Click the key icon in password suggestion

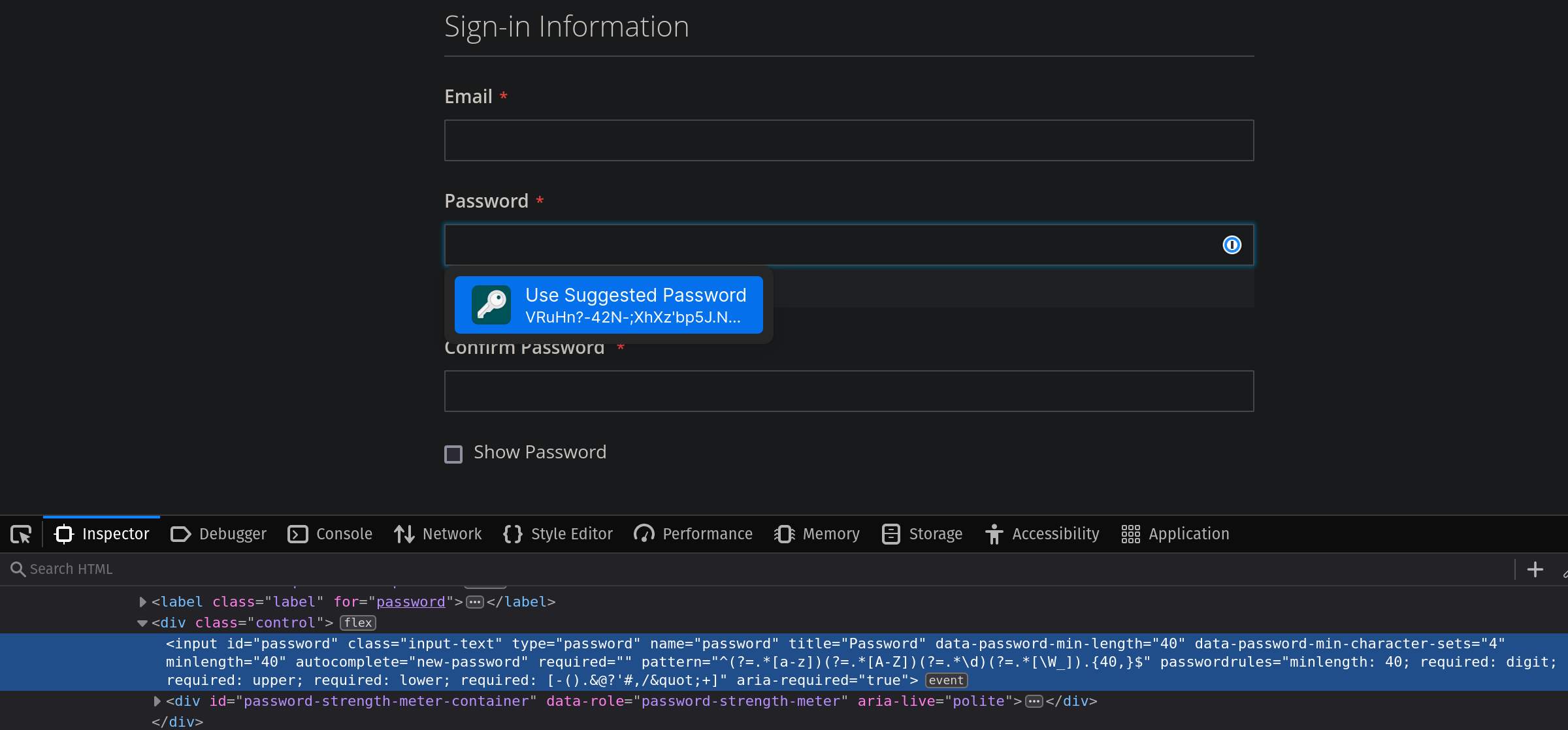pyautogui.click(x=491, y=305)
